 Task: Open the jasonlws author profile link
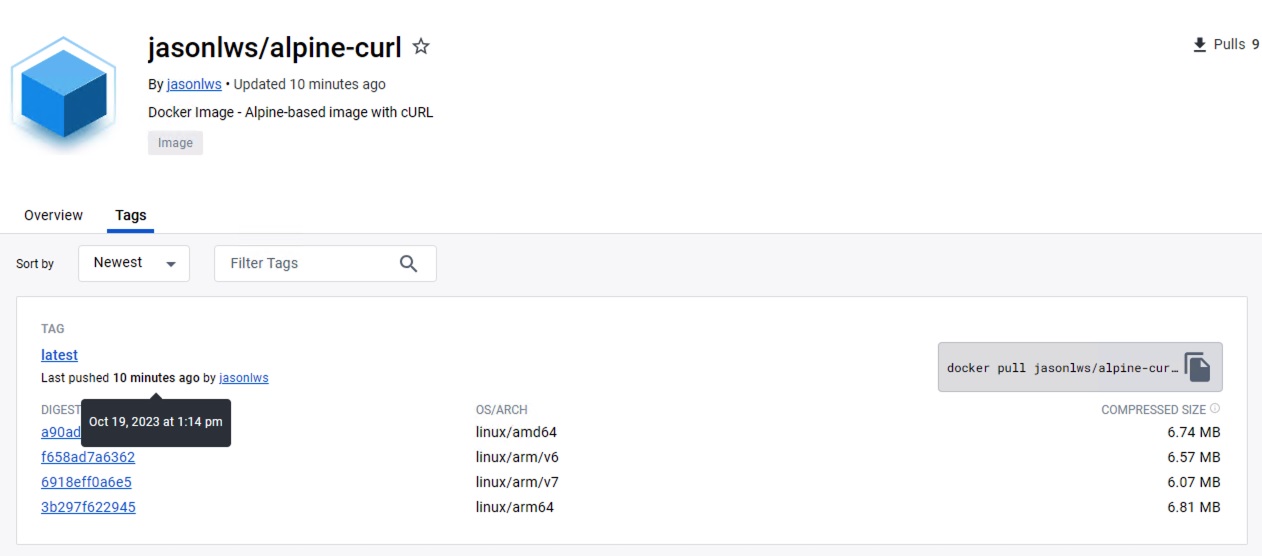(x=194, y=84)
